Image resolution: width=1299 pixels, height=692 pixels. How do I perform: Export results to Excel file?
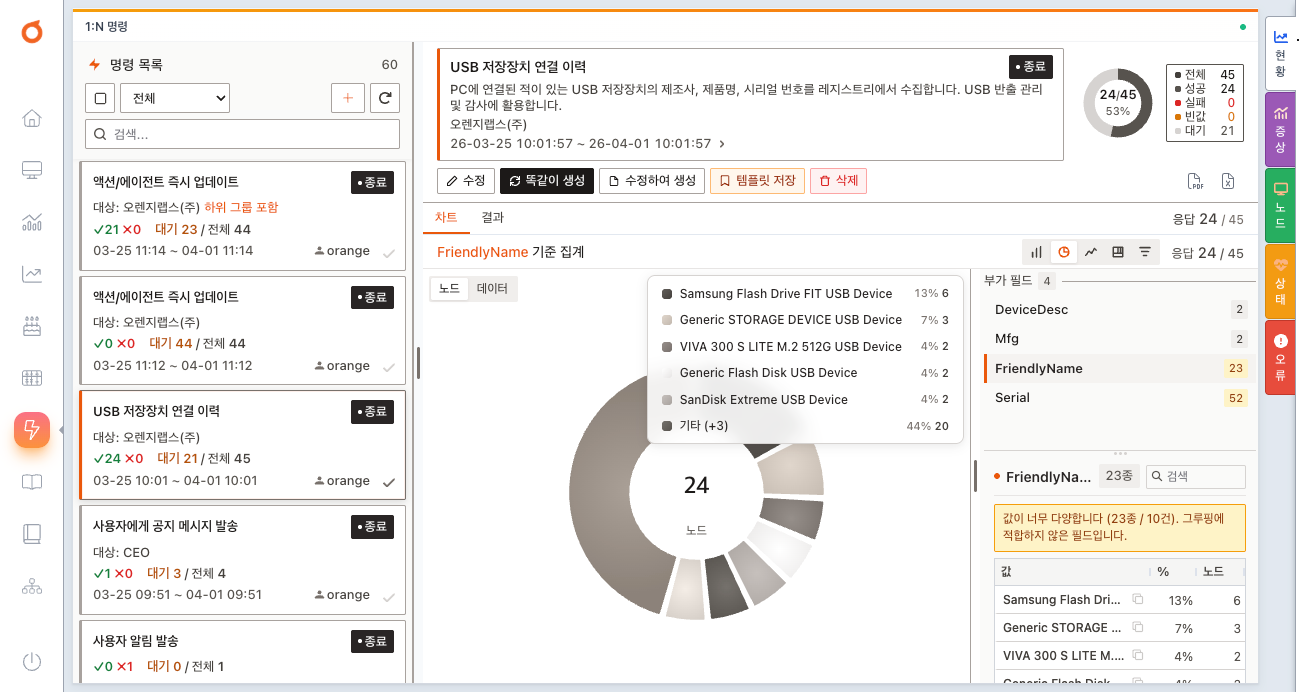point(1228,181)
